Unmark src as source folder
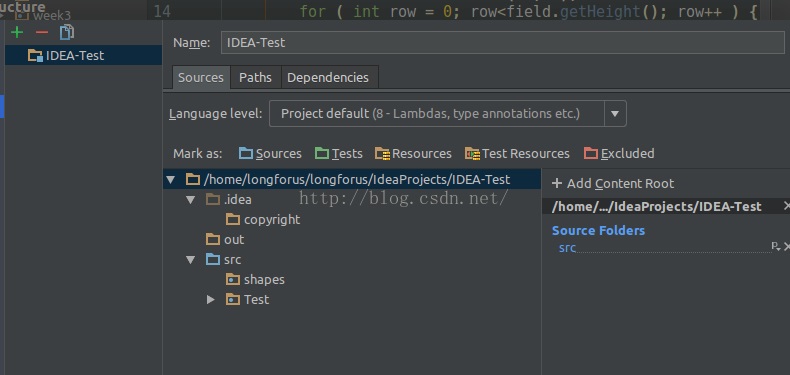This screenshot has width=790, height=375. click(x=786, y=246)
